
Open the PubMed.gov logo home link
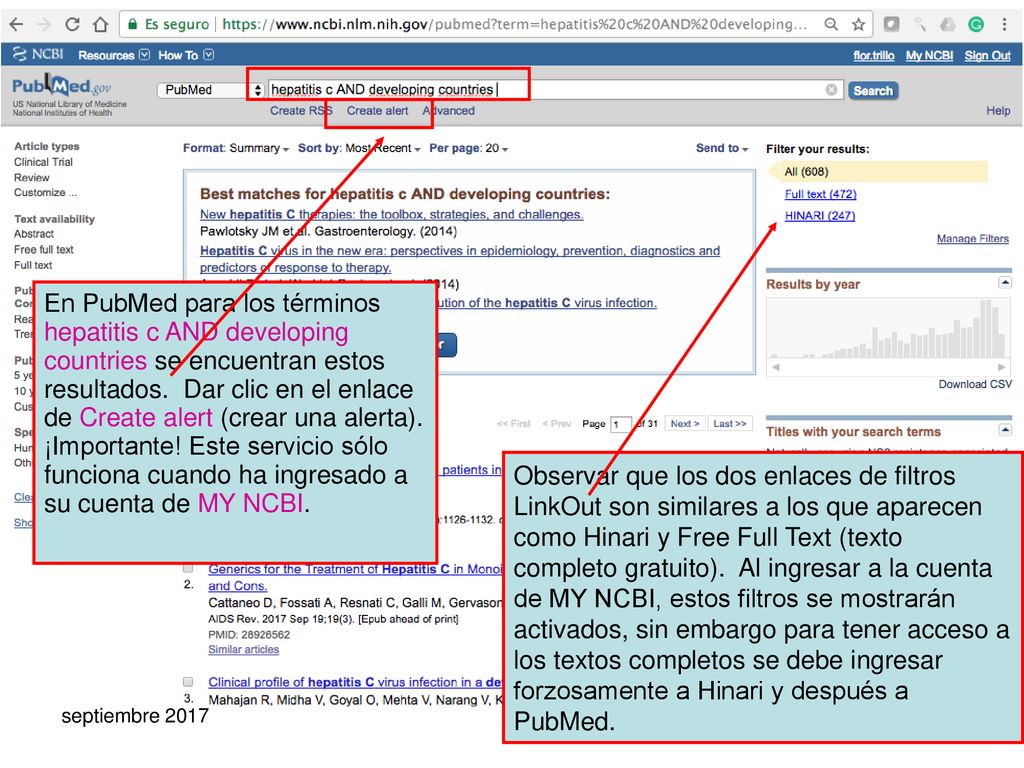click(x=61, y=87)
